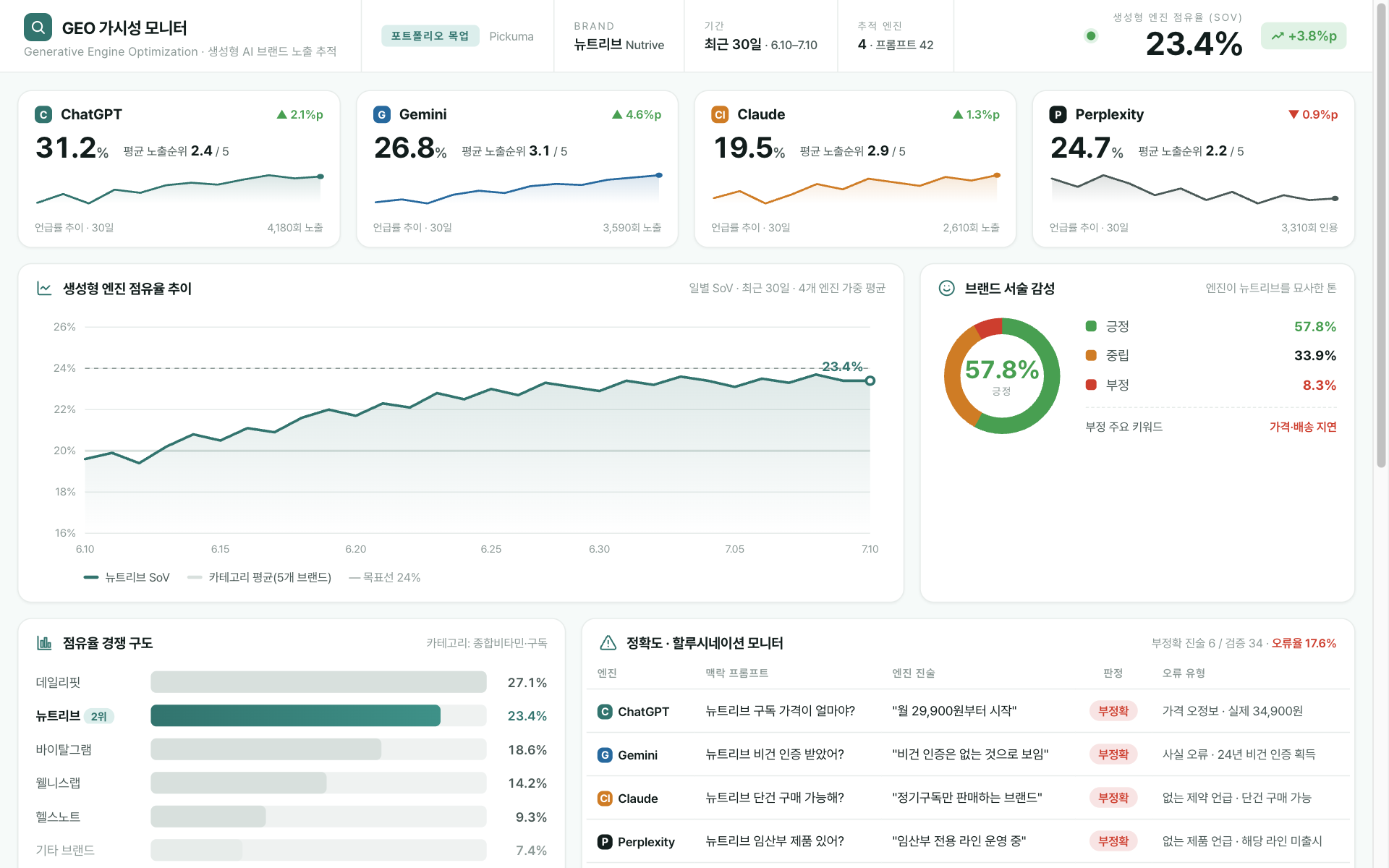Click the Gemini icon in the hallucination table
This screenshot has height=868, width=1389.
[x=605, y=755]
